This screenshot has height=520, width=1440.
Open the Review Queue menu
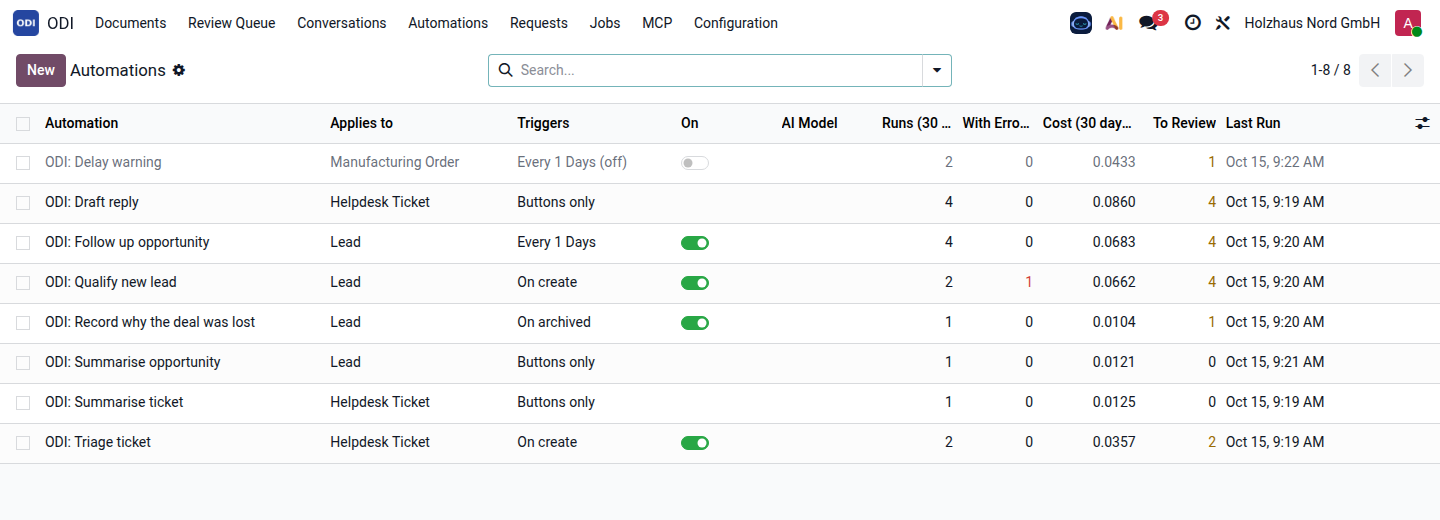232,23
